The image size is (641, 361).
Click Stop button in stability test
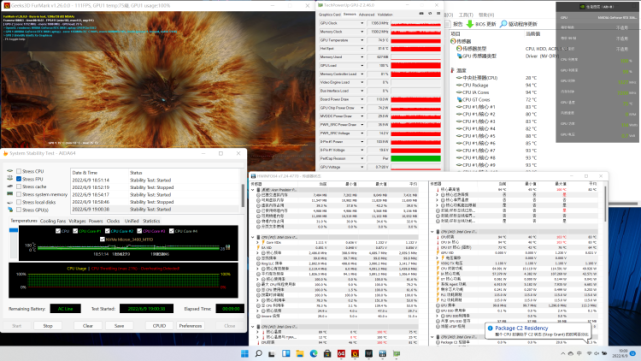[x=48, y=326]
